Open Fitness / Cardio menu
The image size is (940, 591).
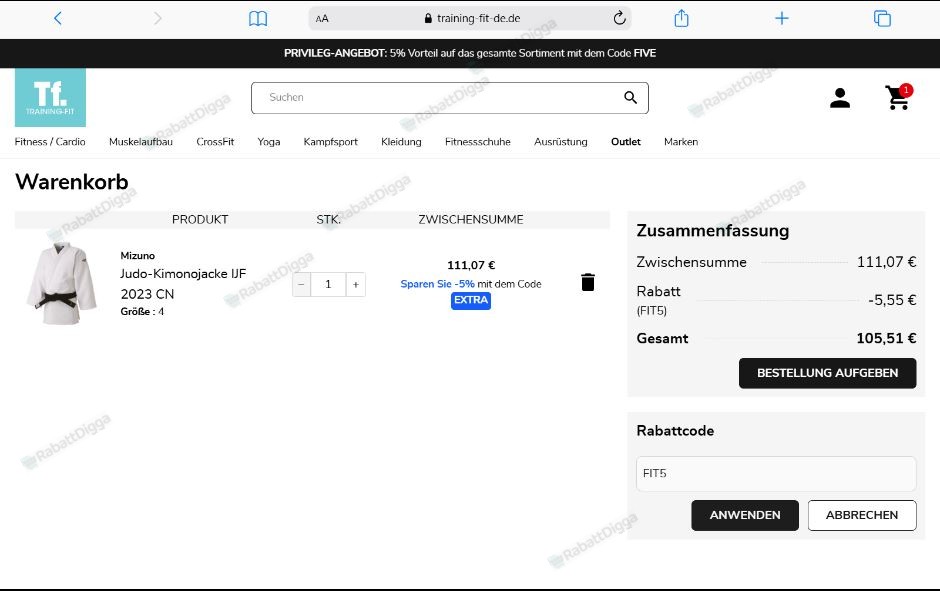point(50,142)
